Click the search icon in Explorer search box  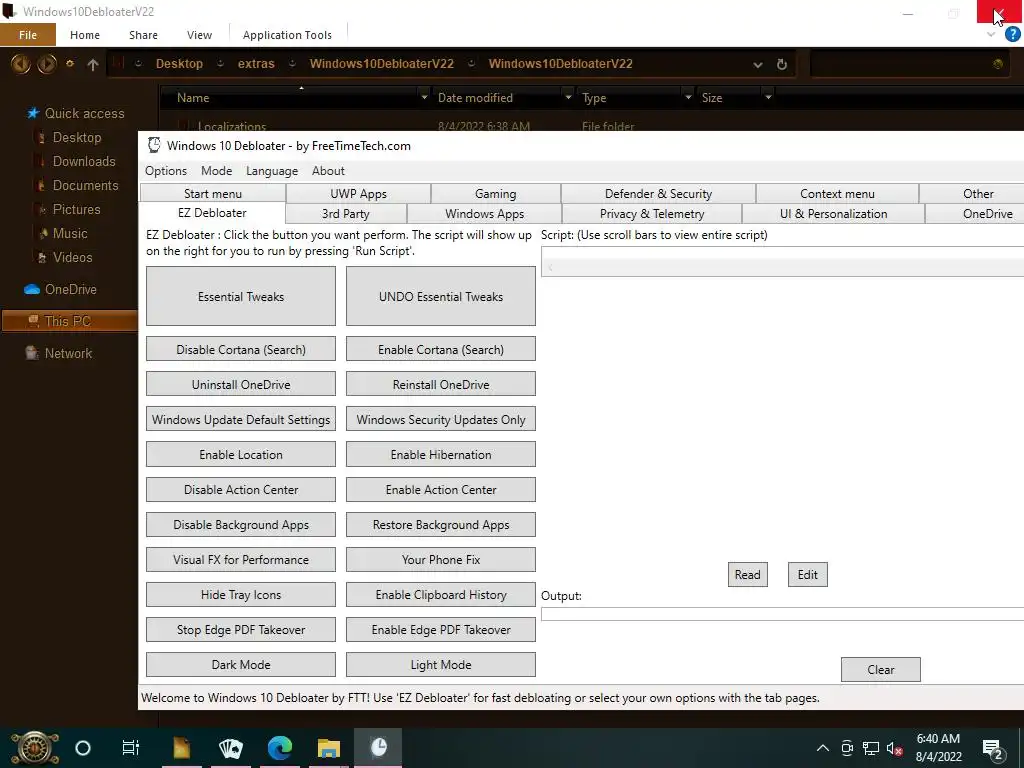click(997, 64)
